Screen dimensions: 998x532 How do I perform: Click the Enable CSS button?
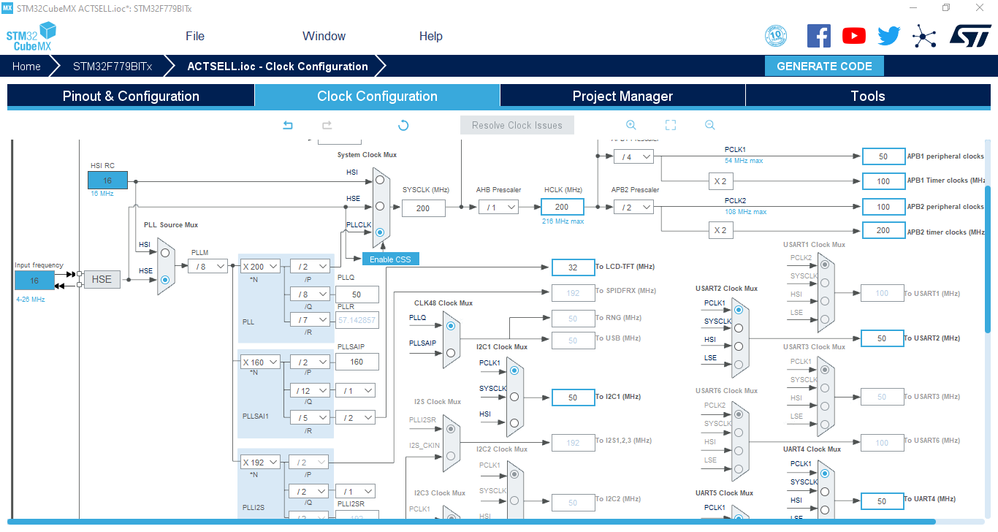(x=390, y=259)
